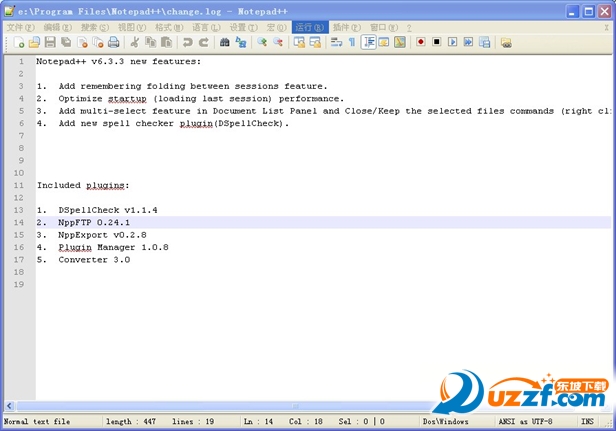Click the 'INS' insert mode indicator
616x431 pixels.
pos(587,422)
